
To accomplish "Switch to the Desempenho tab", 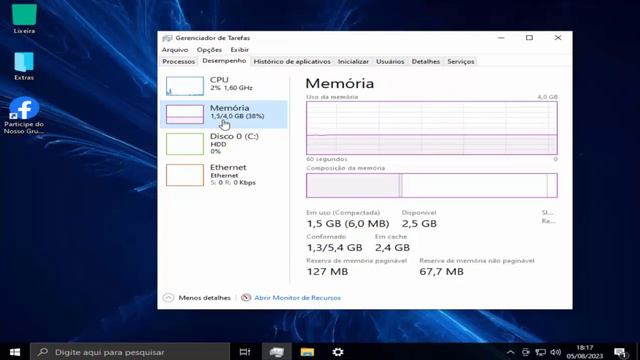I will coord(224,61).
